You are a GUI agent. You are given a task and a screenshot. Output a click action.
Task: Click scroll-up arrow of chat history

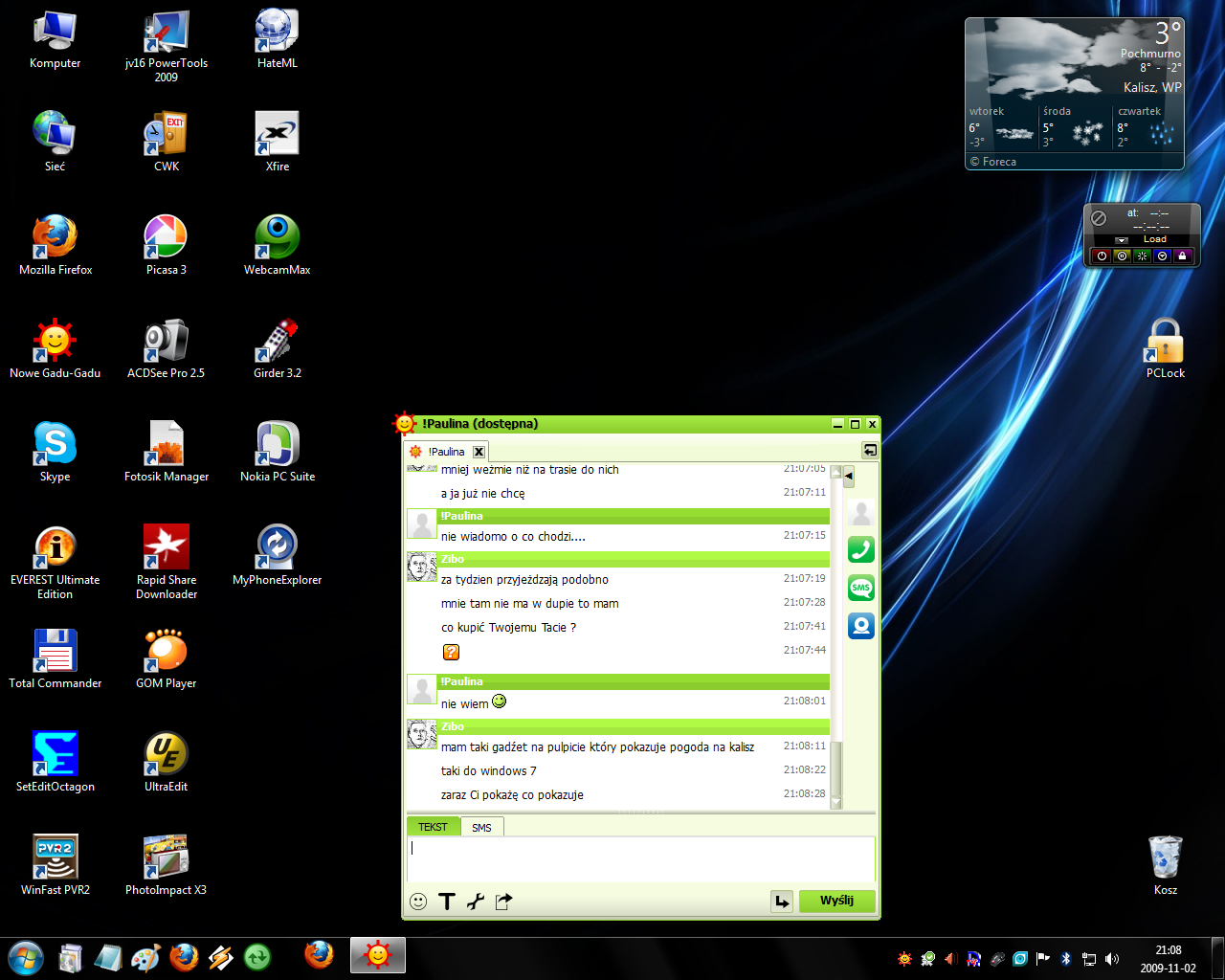point(836,472)
